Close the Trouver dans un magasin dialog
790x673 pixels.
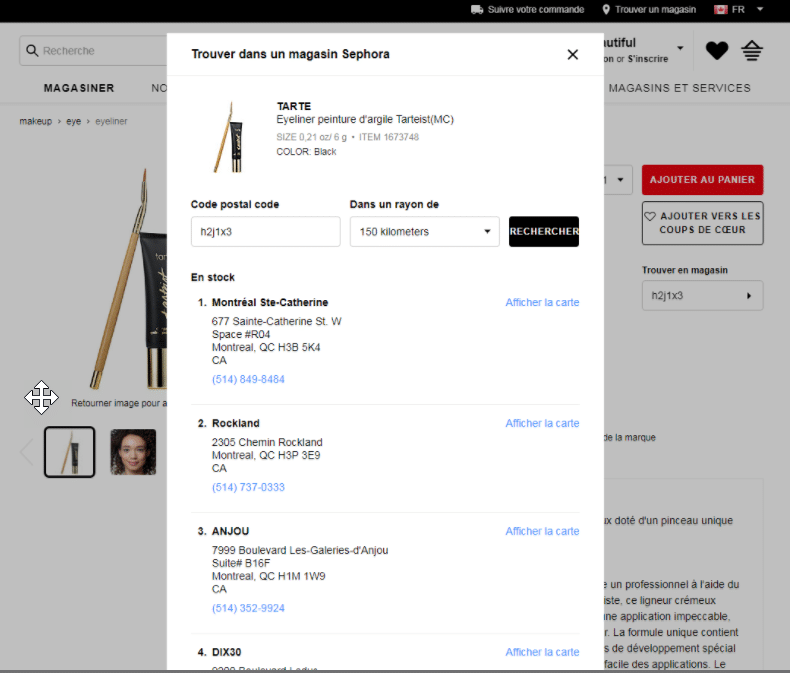pyautogui.click(x=572, y=55)
